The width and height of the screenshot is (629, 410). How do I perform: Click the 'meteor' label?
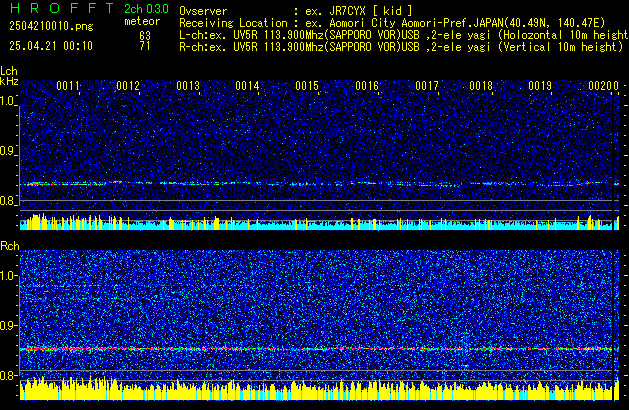coord(142,21)
